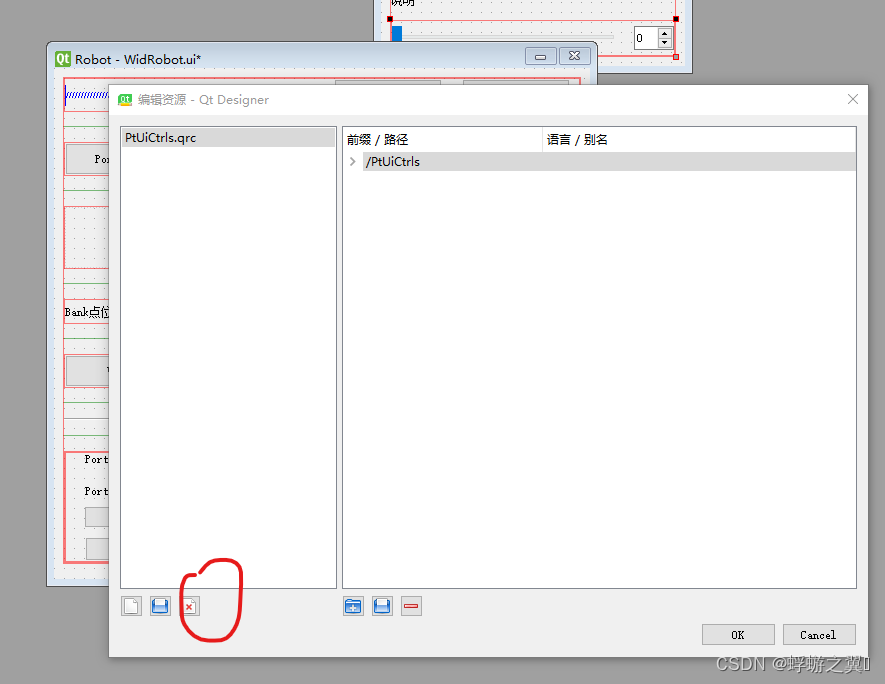Click the 语言 / 别名 column header
Screen dimensions: 885x684
point(575,139)
